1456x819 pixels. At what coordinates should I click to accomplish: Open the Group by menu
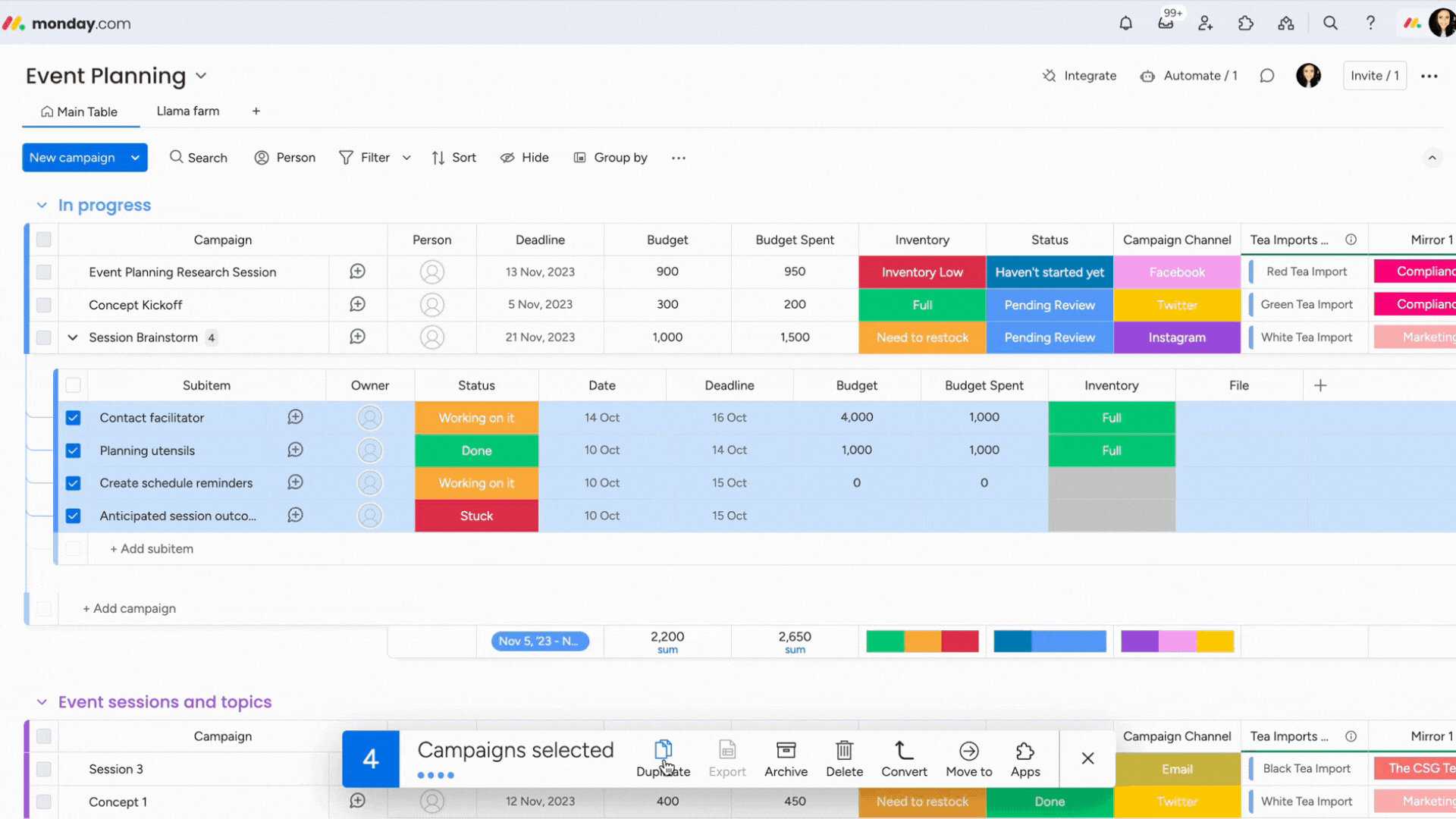coord(610,158)
